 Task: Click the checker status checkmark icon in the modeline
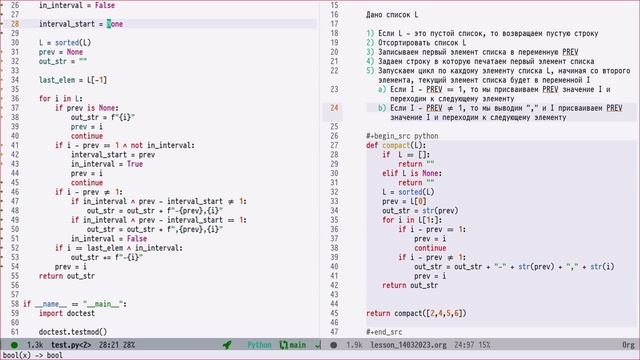point(318,345)
